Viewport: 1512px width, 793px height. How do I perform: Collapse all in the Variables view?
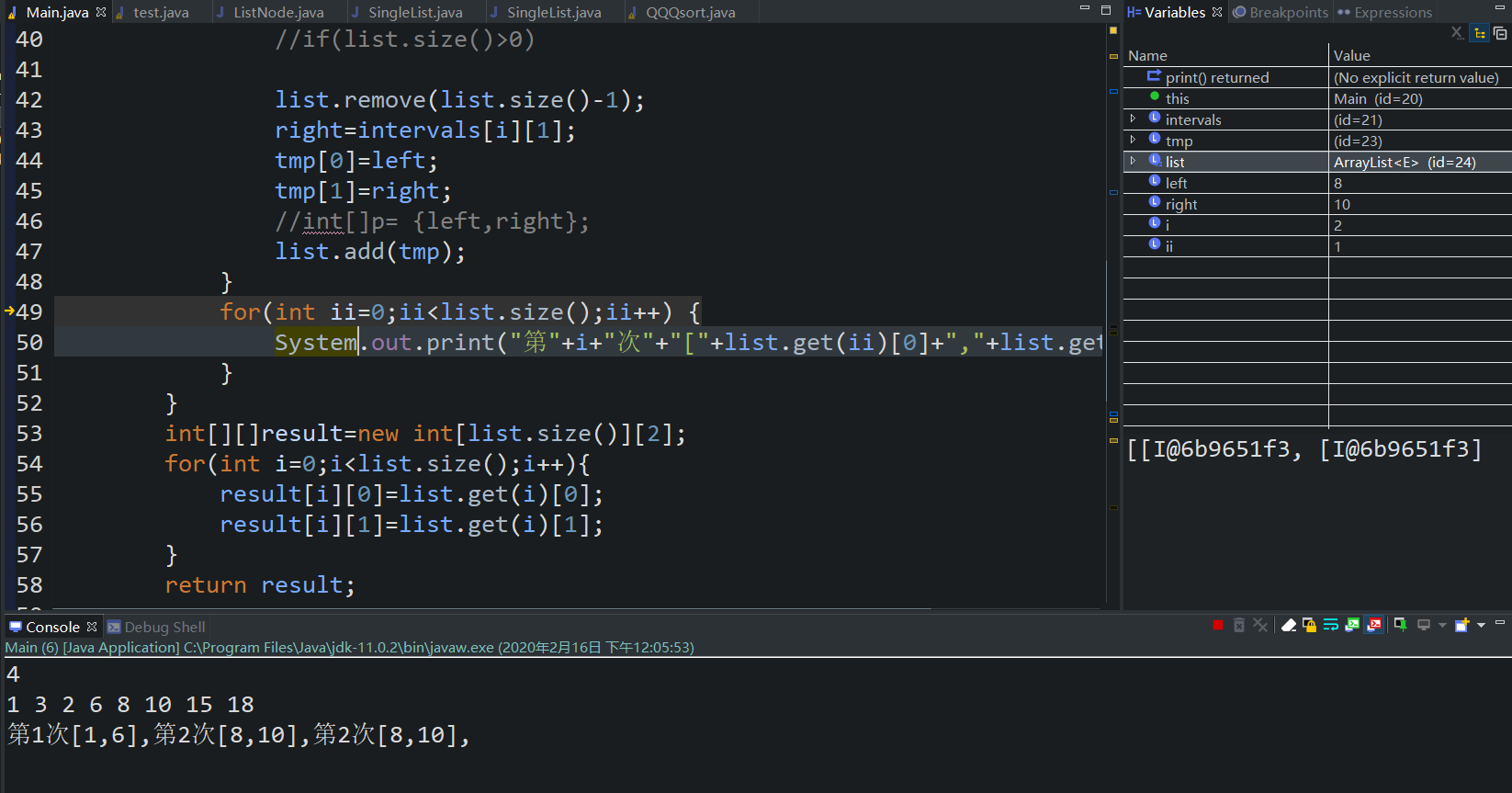(x=1500, y=33)
